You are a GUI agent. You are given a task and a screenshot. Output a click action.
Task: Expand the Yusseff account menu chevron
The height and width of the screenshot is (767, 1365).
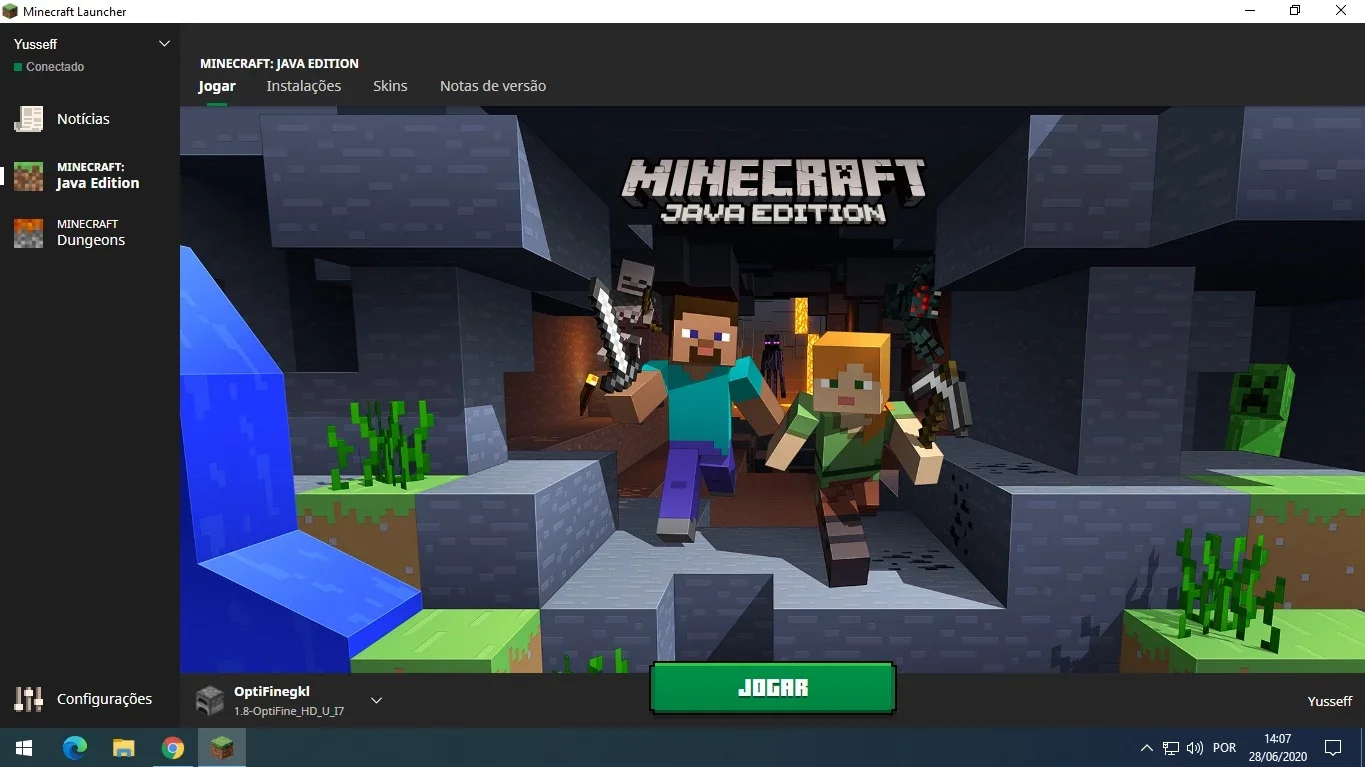(x=165, y=44)
